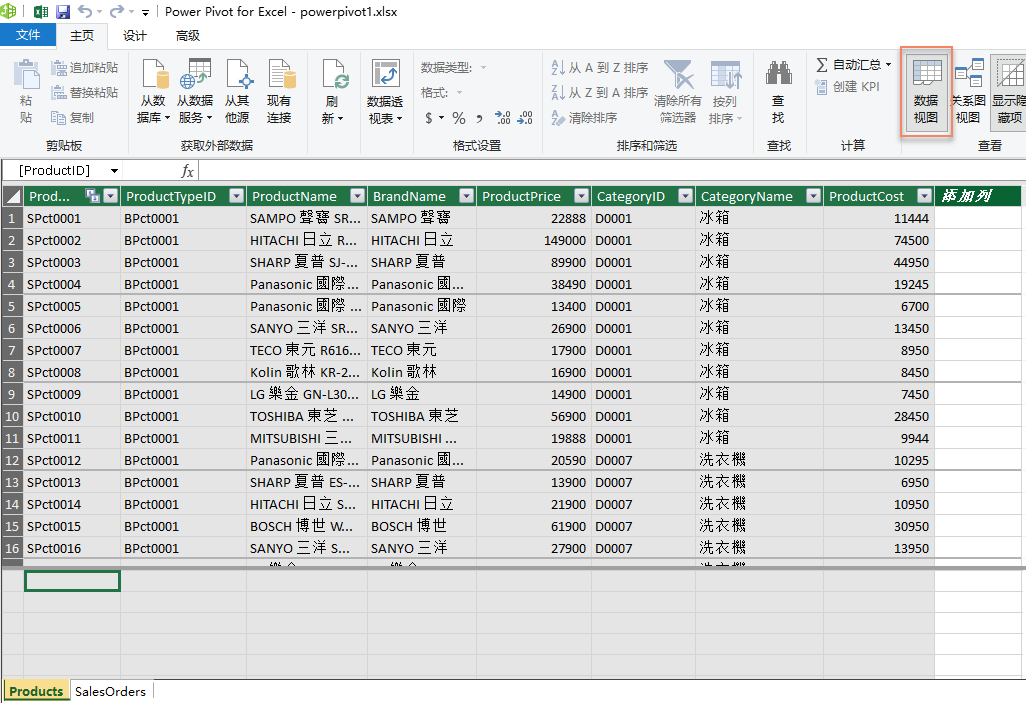Click the AutoSum (自动汇总) button
The width and height of the screenshot is (1026, 703).
854,65
